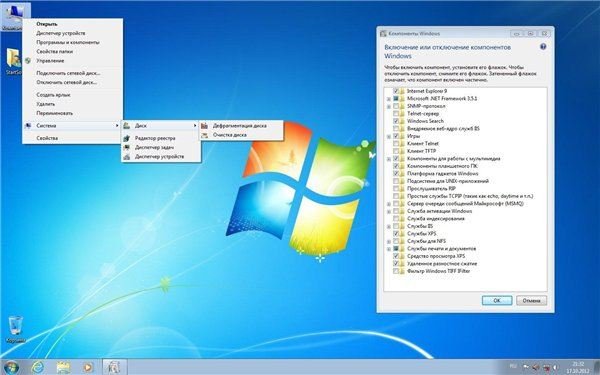
Task: Uncheck Платформа гаджетов Windows checkbox
Action: click(396, 173)
